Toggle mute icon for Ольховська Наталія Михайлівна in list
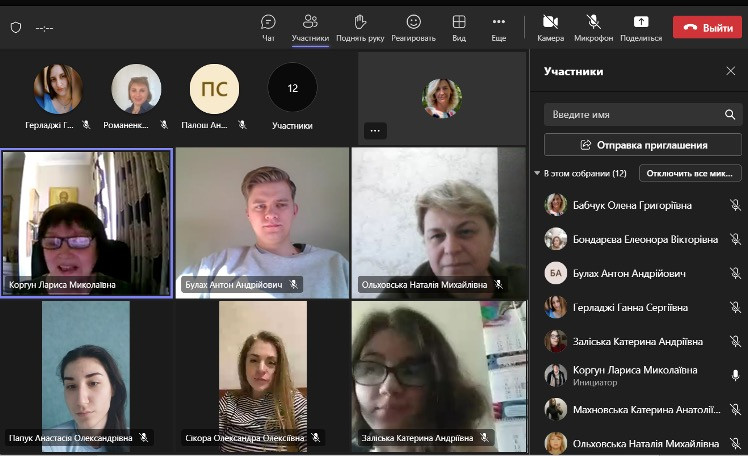Viewport: 748px width, 456px height. (735, 444)
